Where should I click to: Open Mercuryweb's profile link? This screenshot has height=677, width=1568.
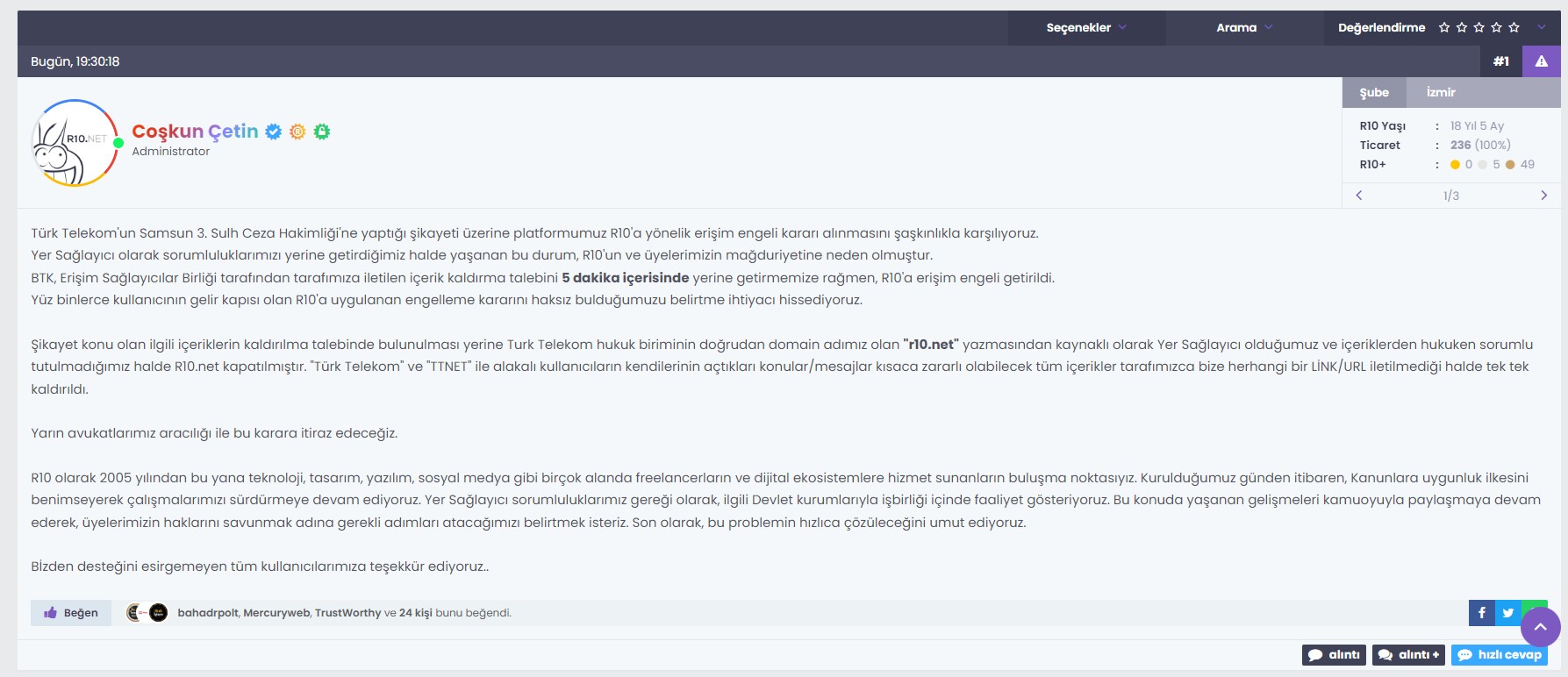276,613
